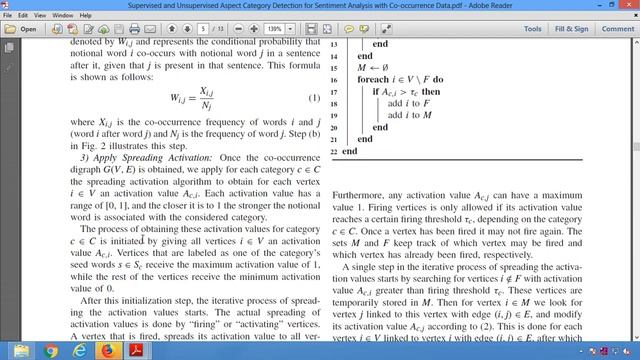Screen dimensions: 640x360
Task: Click the read mode expand icon
Action: coord(386,29)
